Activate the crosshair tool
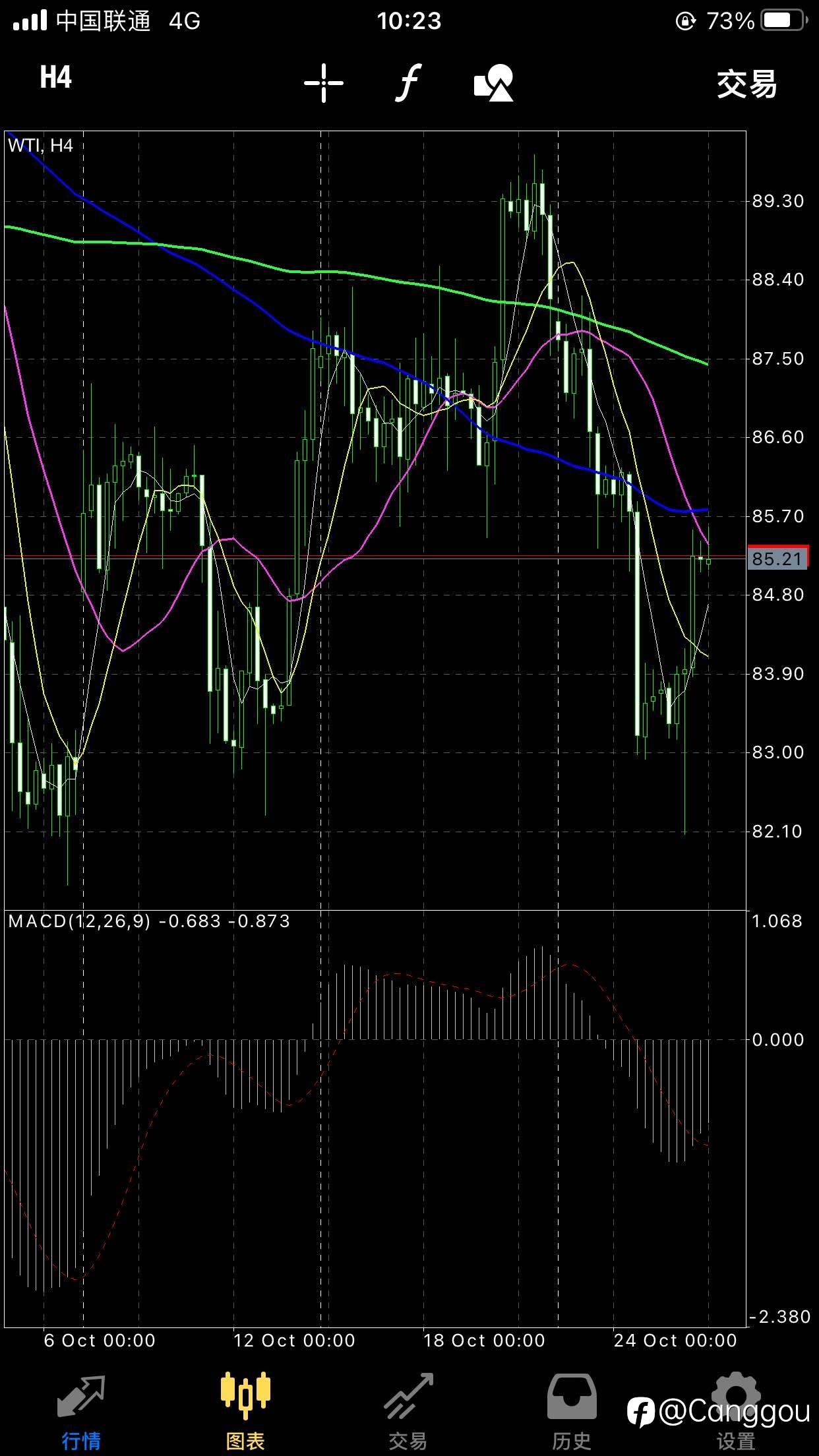819x1456 pixels. click(x=324, y=83)
